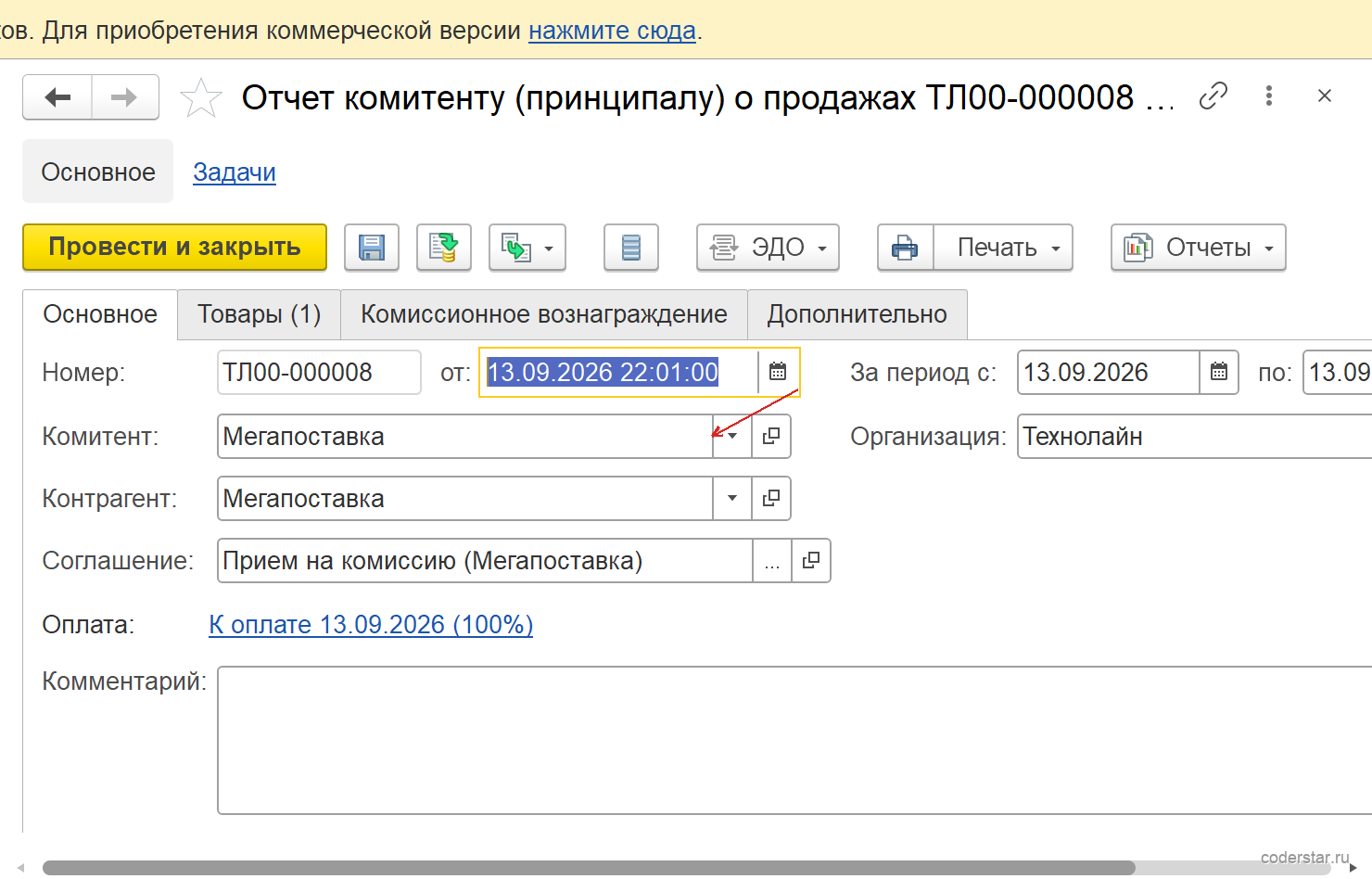Open the К оплате 13.09.2026 (100%) link
Screen dimensions: 1372x879
tap(371, 624)
